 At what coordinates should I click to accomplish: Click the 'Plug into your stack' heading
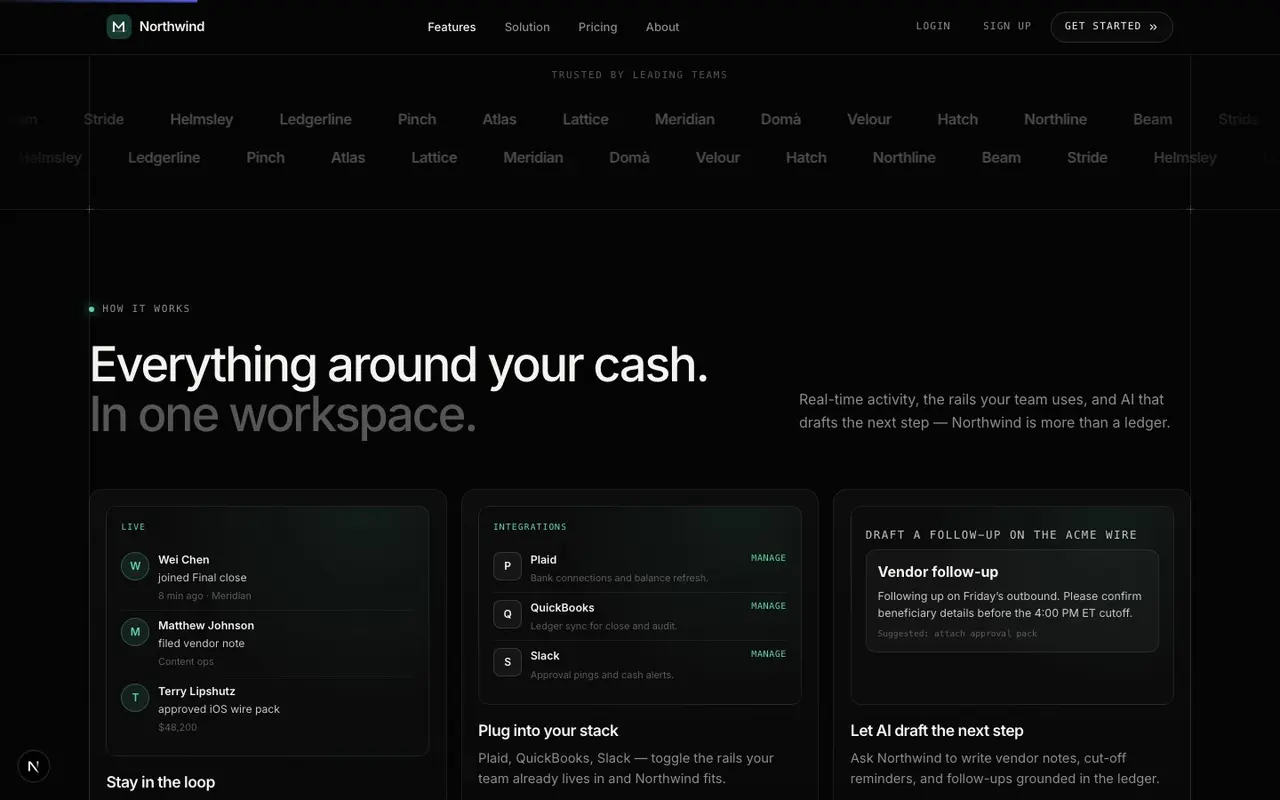pos(548,731)
